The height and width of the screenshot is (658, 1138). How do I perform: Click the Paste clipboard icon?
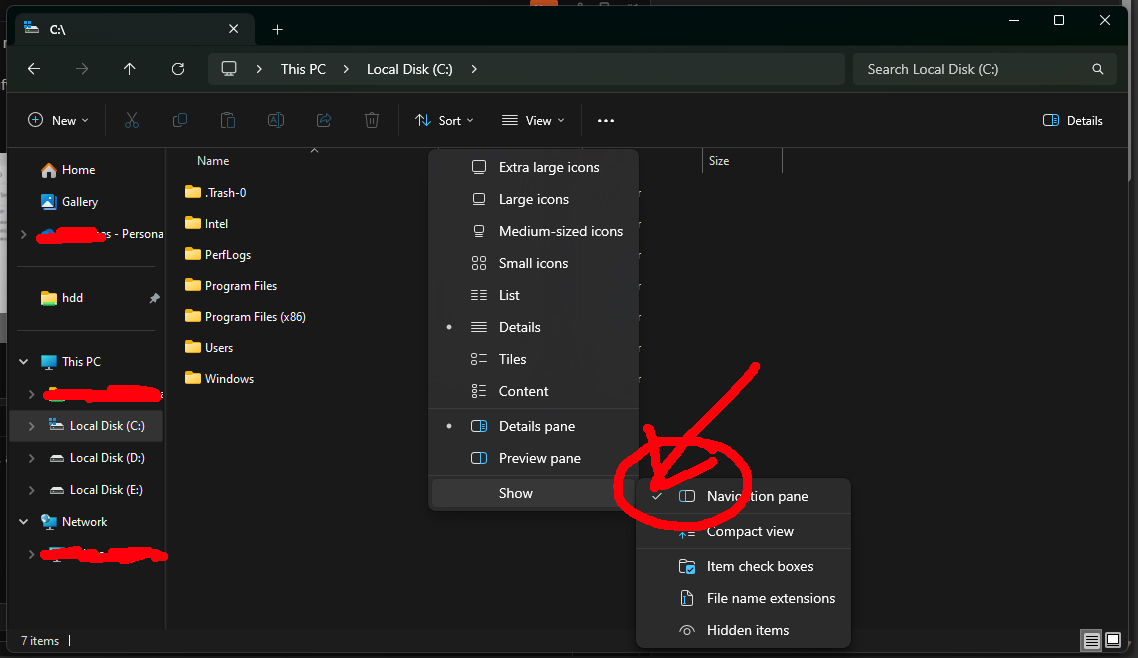(228, 120)
